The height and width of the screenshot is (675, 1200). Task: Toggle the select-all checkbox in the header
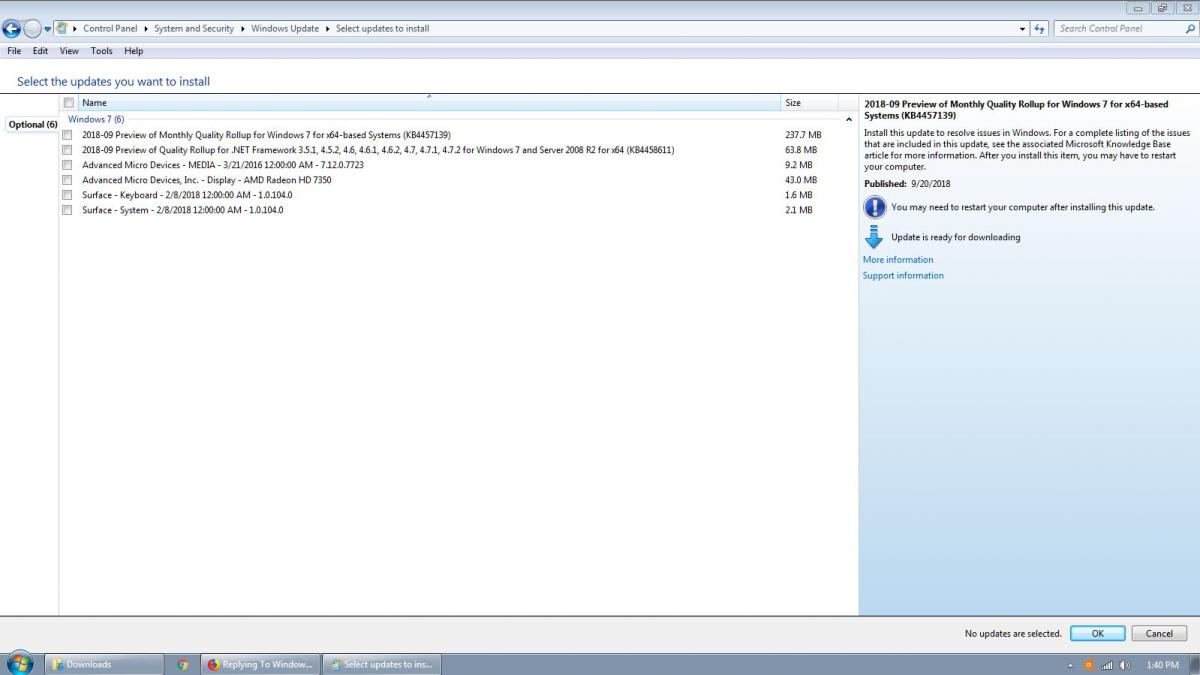[68, 103]
